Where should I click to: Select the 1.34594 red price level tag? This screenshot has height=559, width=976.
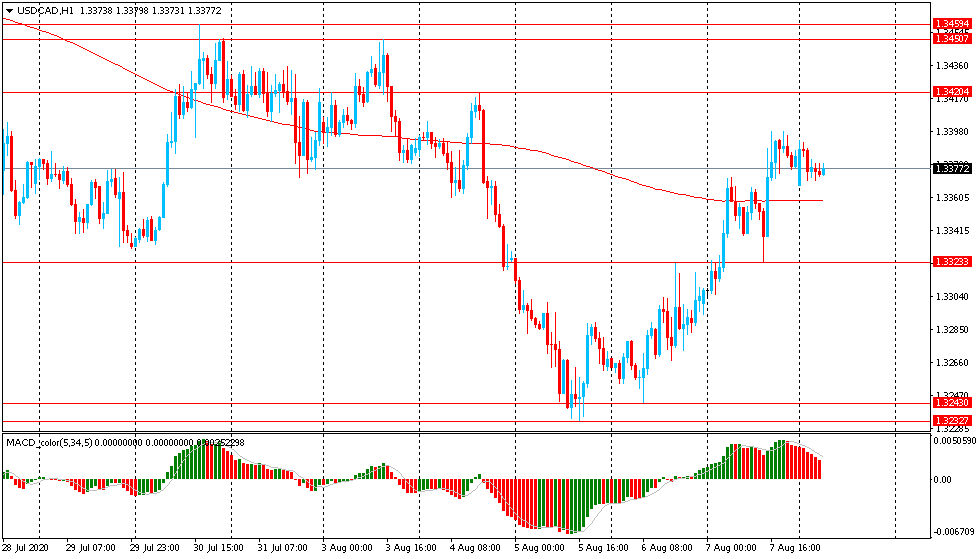[x=951, y=23]
